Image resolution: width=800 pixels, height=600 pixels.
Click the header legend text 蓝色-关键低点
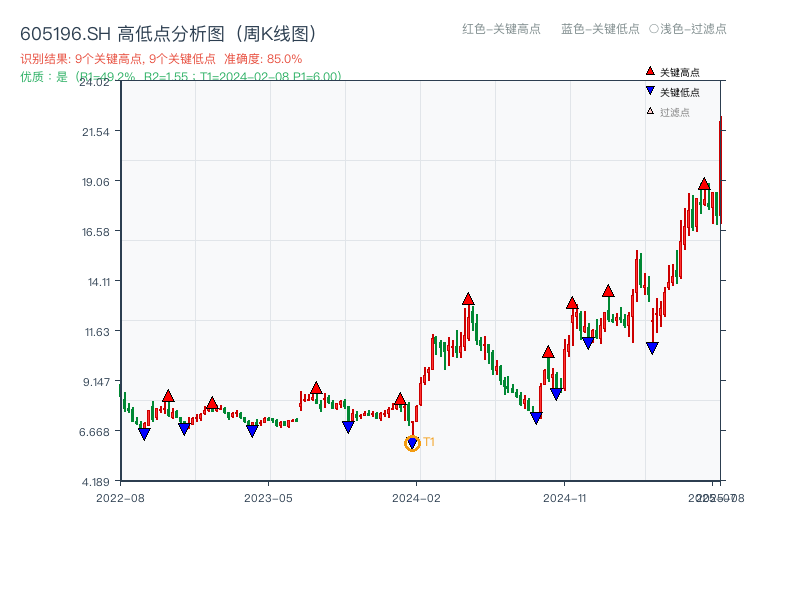(x=600, y=29)
